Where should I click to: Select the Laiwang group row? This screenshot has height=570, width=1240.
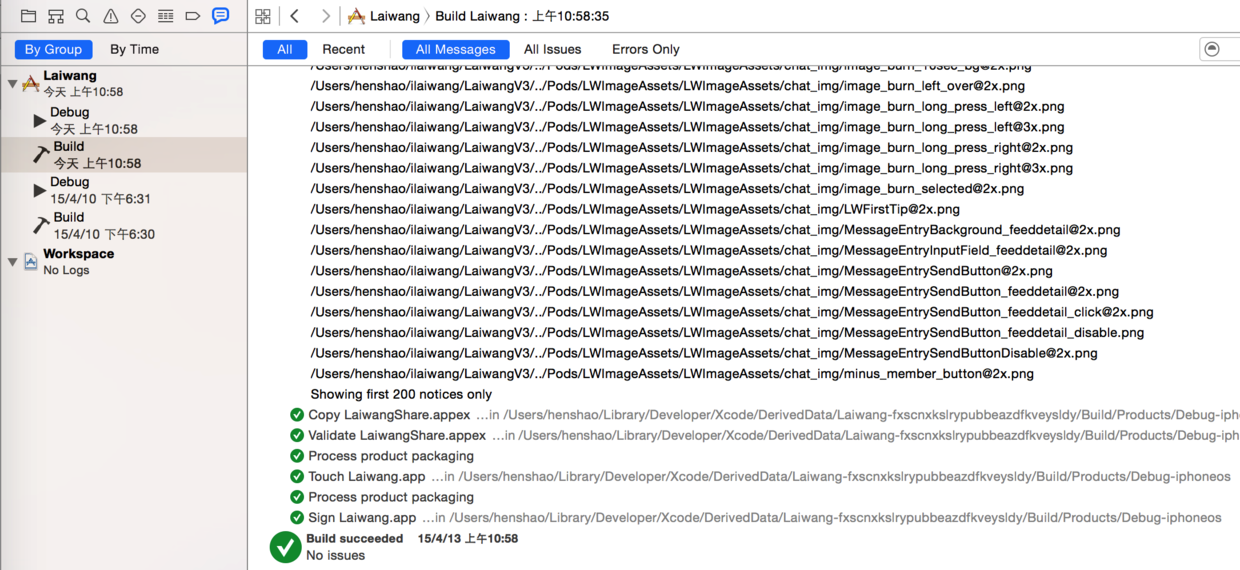[123, 84]
